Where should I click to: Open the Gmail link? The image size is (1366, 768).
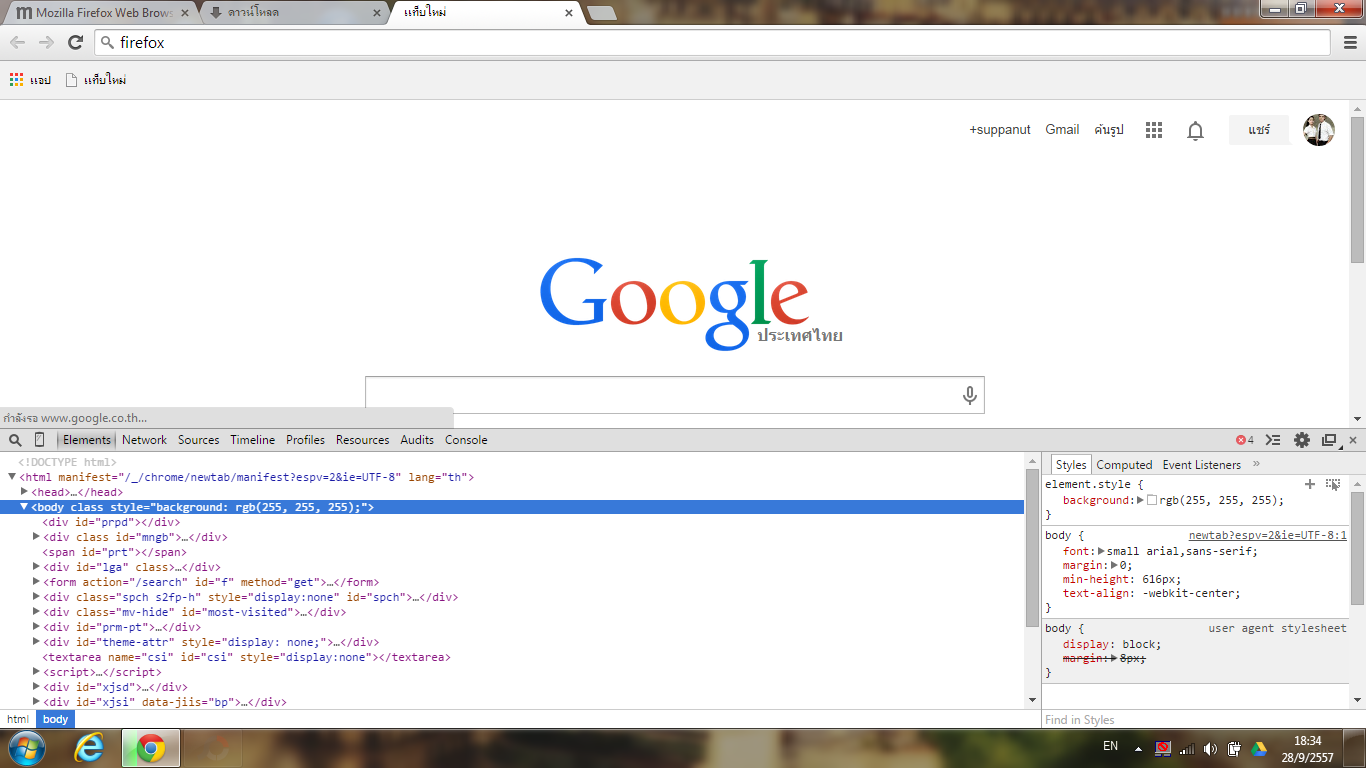click(x=1062, y=130)
